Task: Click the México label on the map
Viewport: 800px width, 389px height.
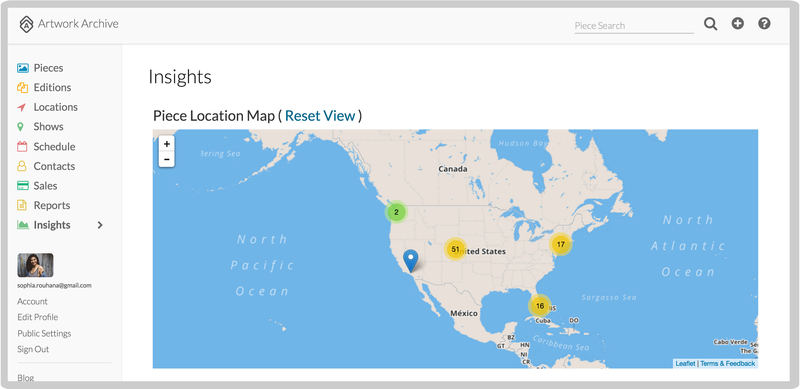Action: point(464,313)
